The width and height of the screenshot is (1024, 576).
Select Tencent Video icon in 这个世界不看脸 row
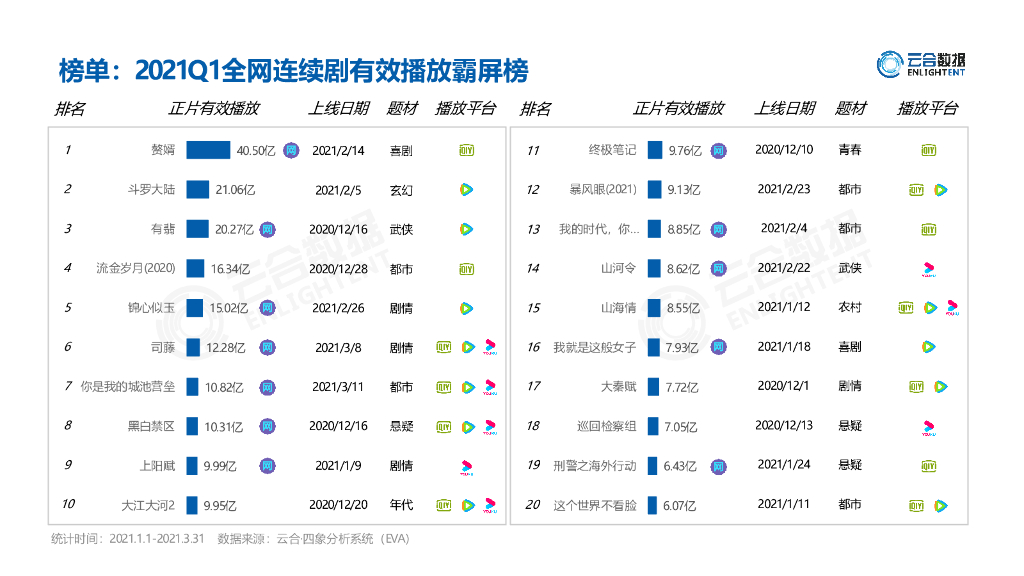[940, 505]
